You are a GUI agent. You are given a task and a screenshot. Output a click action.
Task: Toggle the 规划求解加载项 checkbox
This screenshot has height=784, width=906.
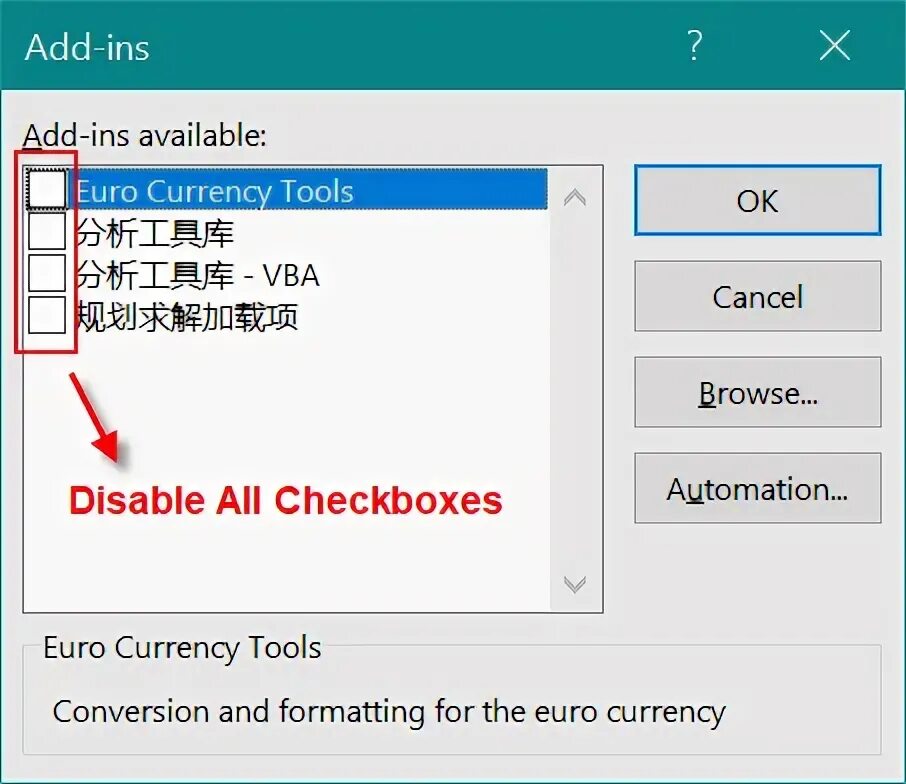click(46, 315)
